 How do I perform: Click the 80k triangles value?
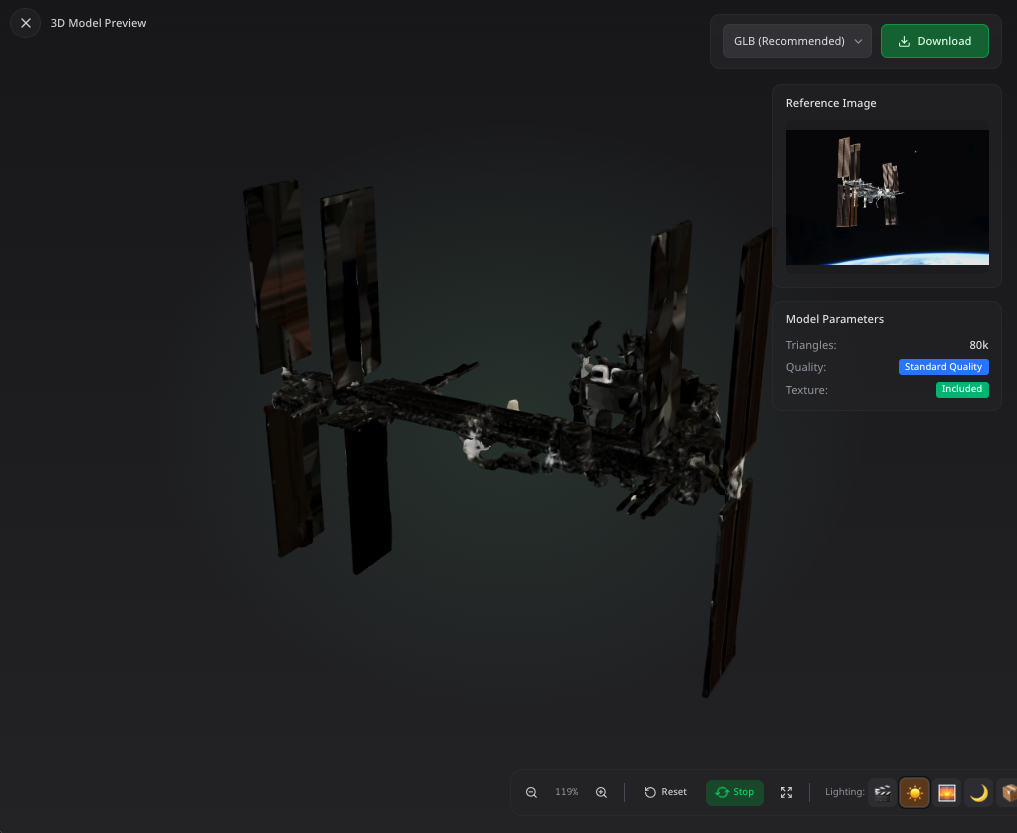point(978,345)
